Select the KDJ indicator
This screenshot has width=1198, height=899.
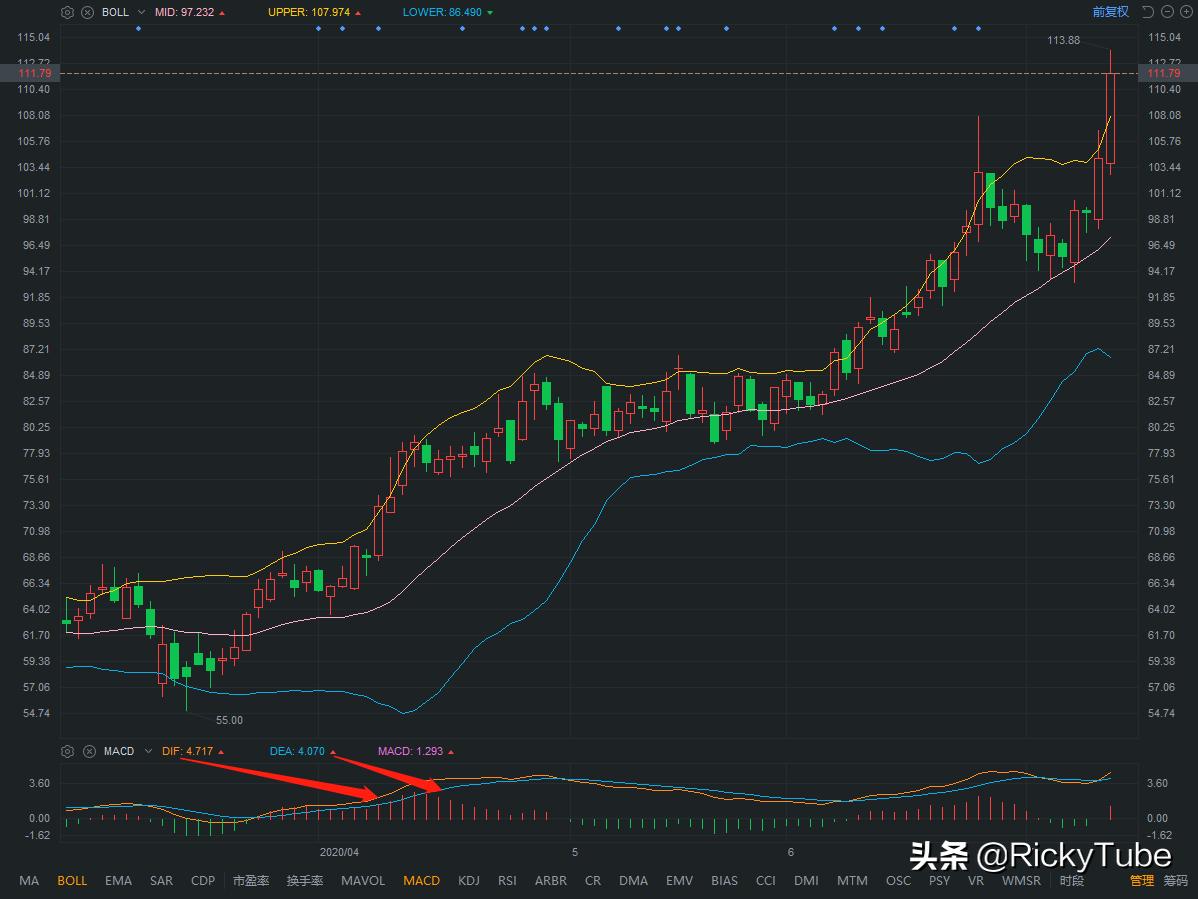click(468, 881)
